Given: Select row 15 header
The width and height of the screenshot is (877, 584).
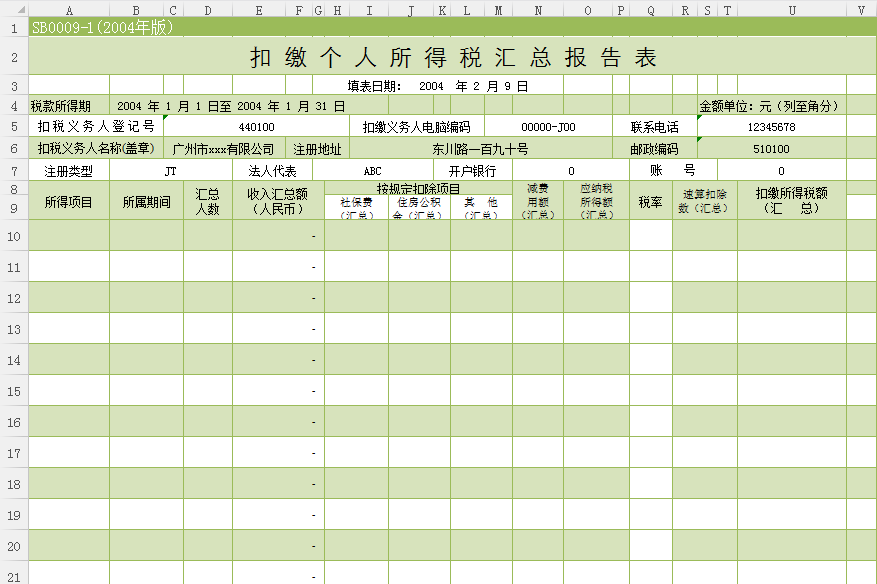Looking at the screenshot, I should pyautogui.click(x=14, y=391).
